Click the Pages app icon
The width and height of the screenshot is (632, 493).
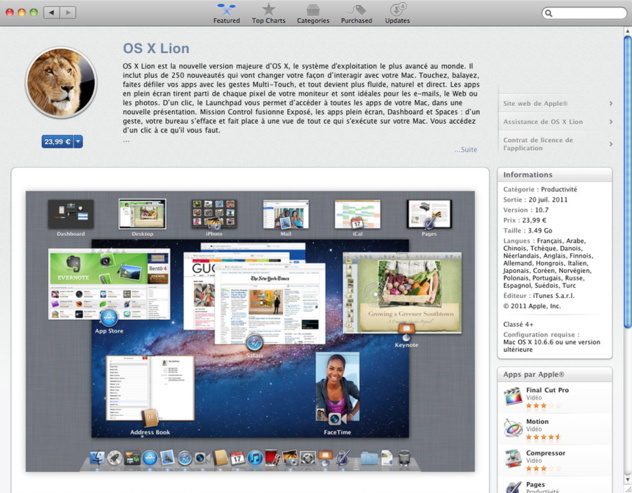(x=513, y=487)
